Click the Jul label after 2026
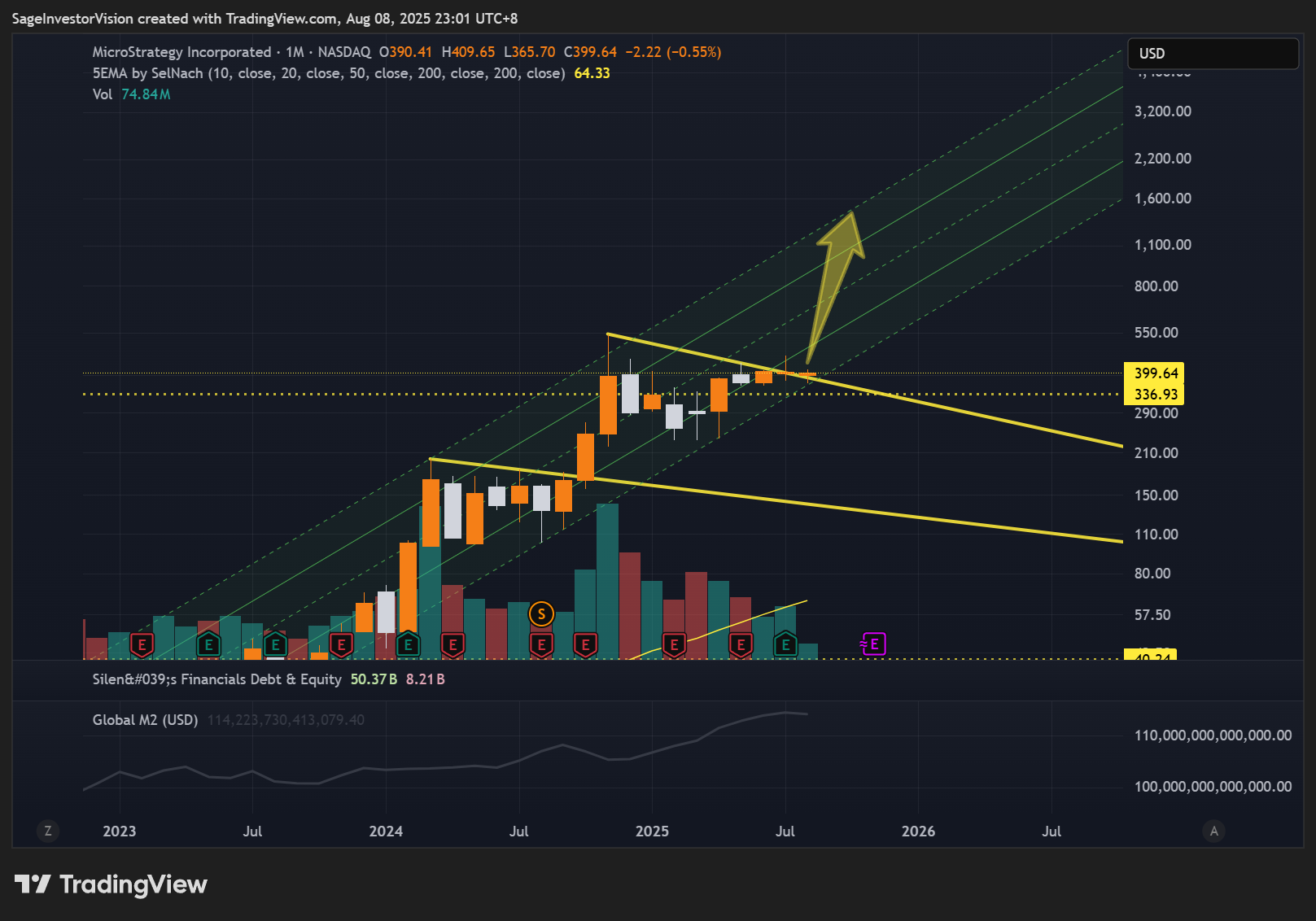 click(1051, 832)
